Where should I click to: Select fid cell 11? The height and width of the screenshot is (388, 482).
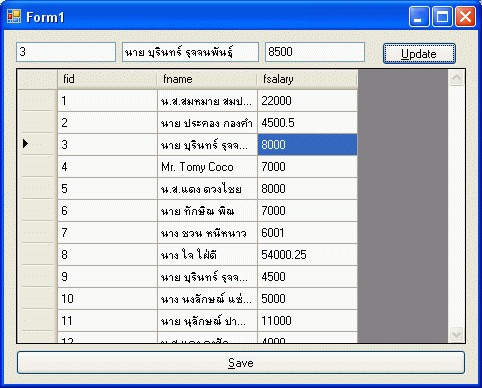(x=107, y=321)
